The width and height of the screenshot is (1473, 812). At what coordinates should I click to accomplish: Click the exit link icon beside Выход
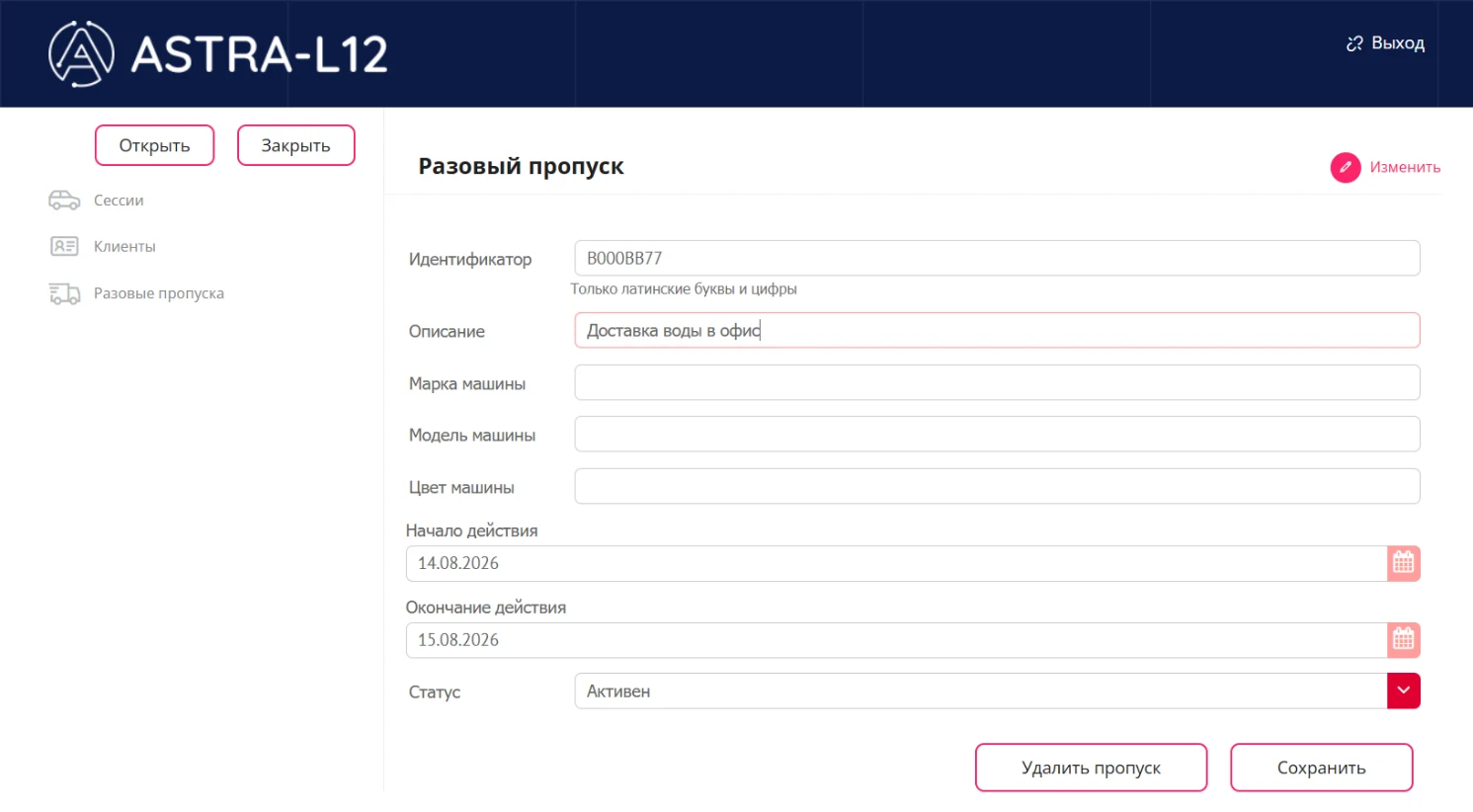(x=1354, y=43)
